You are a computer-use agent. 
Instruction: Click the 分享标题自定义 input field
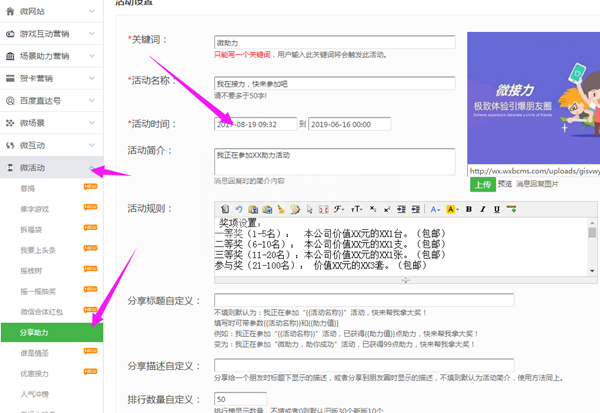pos(364,300)
